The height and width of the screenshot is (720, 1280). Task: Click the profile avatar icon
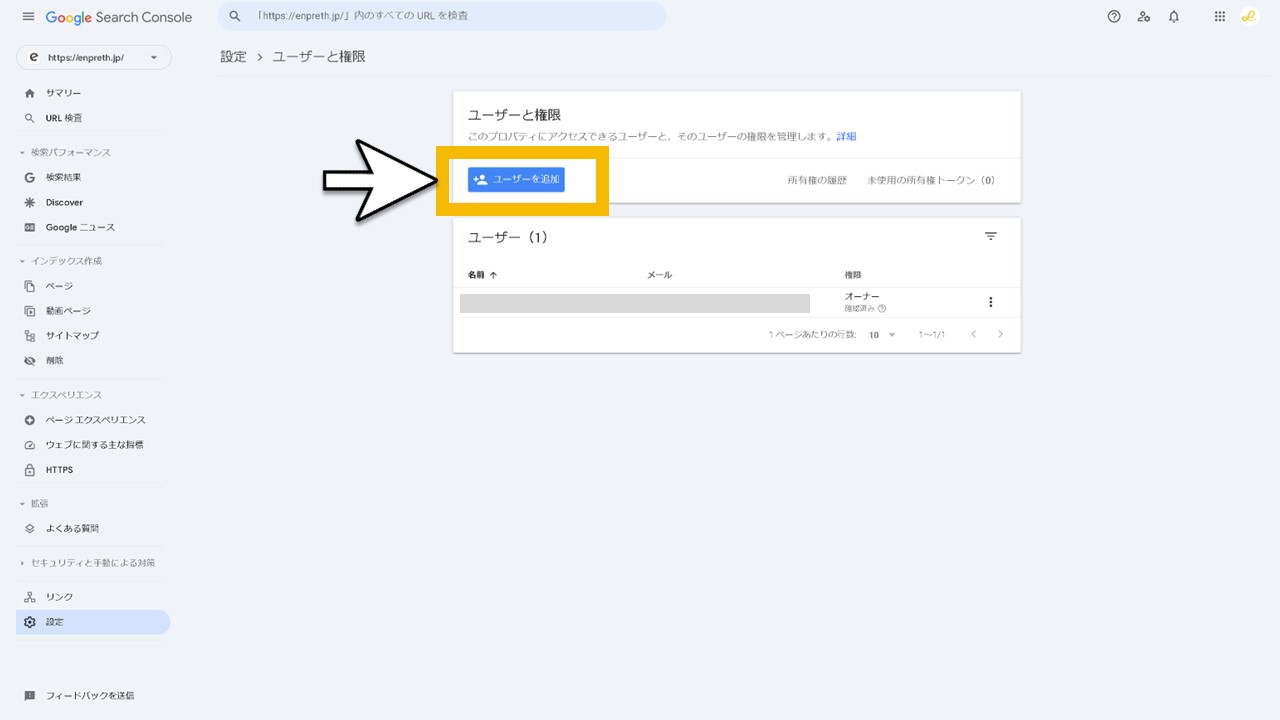point(1248,16)
